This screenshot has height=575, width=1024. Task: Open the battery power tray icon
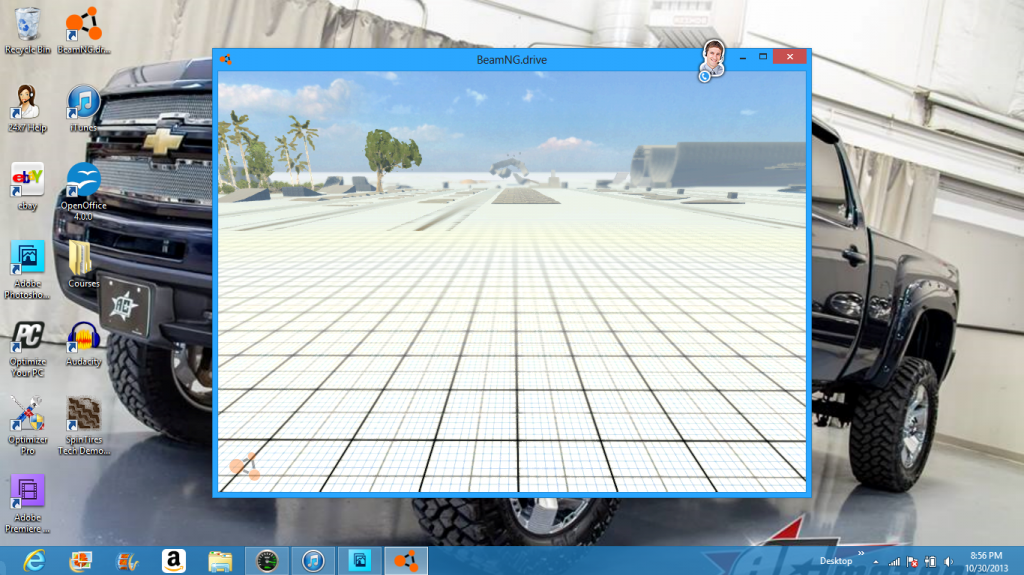[x=931, y=561]
